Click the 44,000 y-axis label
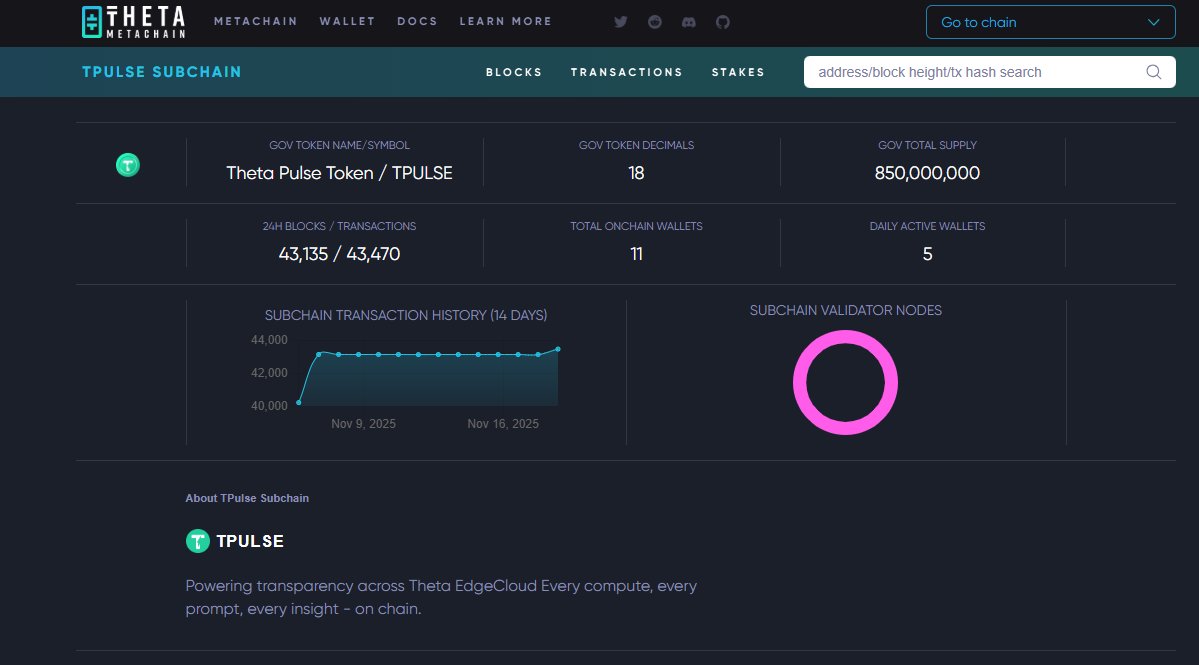This screenshot has height=665, width=1199. pos(269,339)
